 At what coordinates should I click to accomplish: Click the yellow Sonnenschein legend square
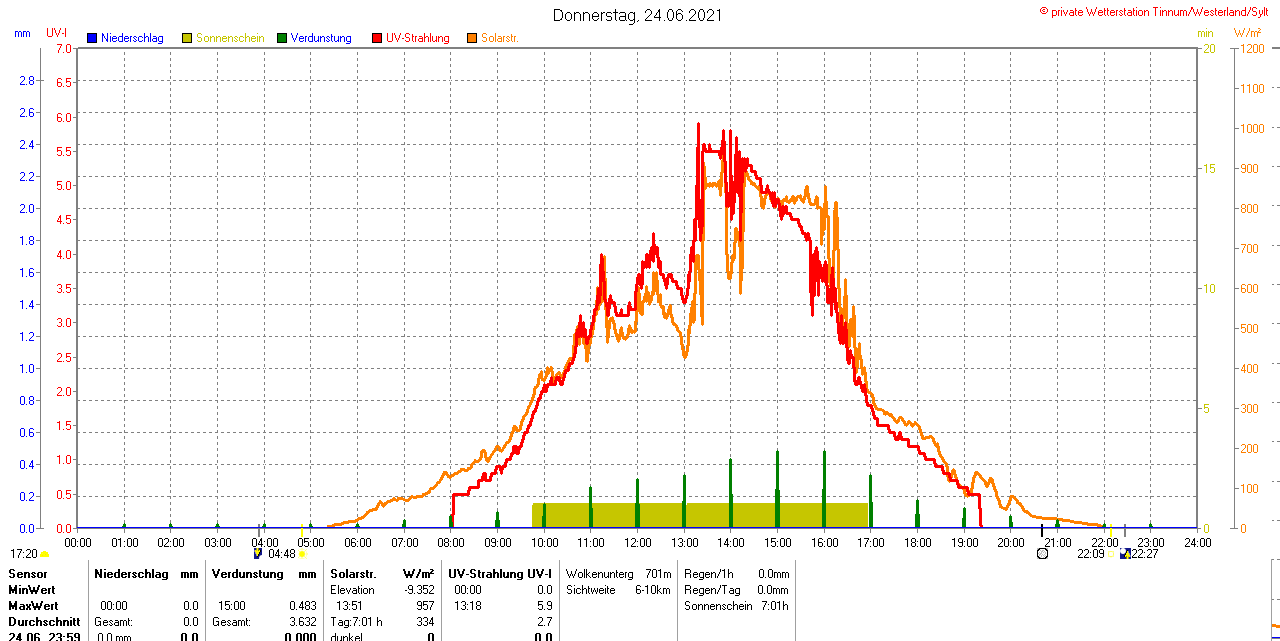(187, 38)
